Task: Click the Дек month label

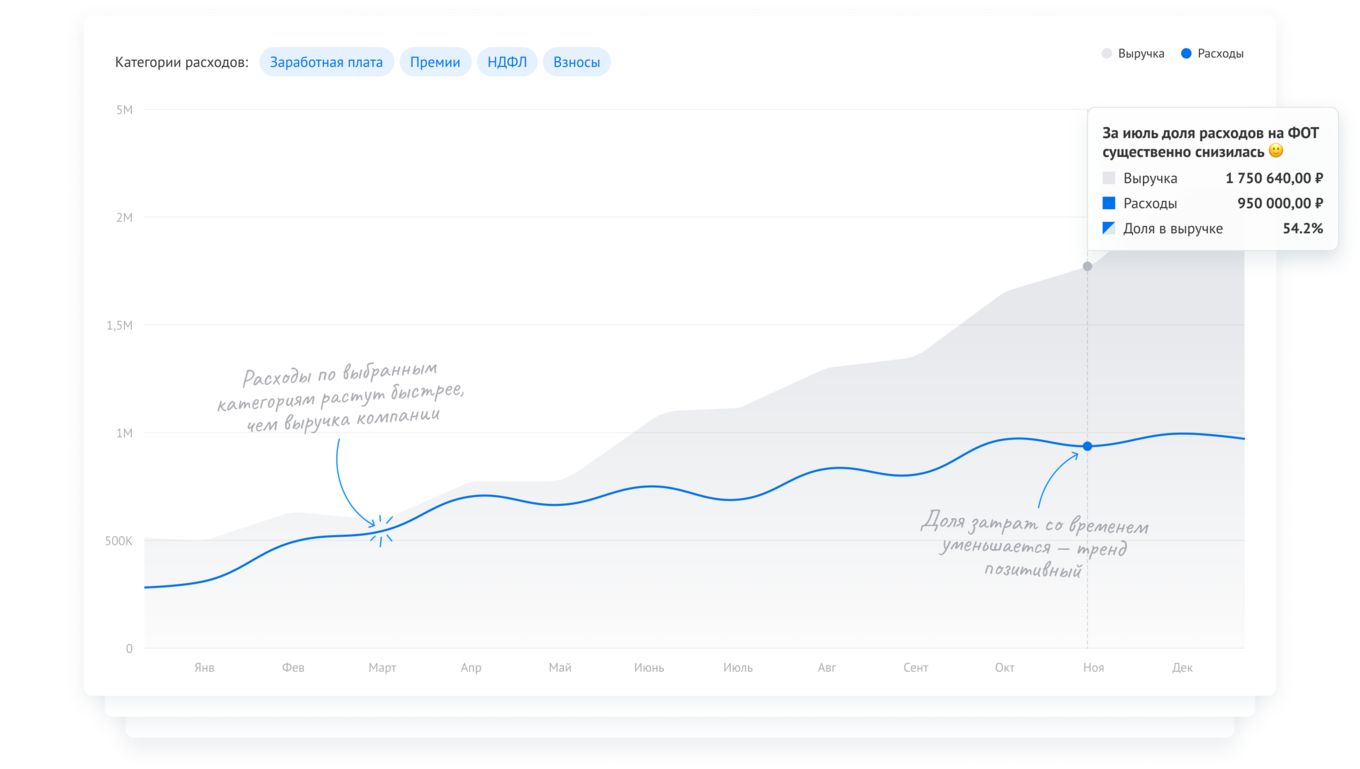Action: click(x=1183, y=667)
